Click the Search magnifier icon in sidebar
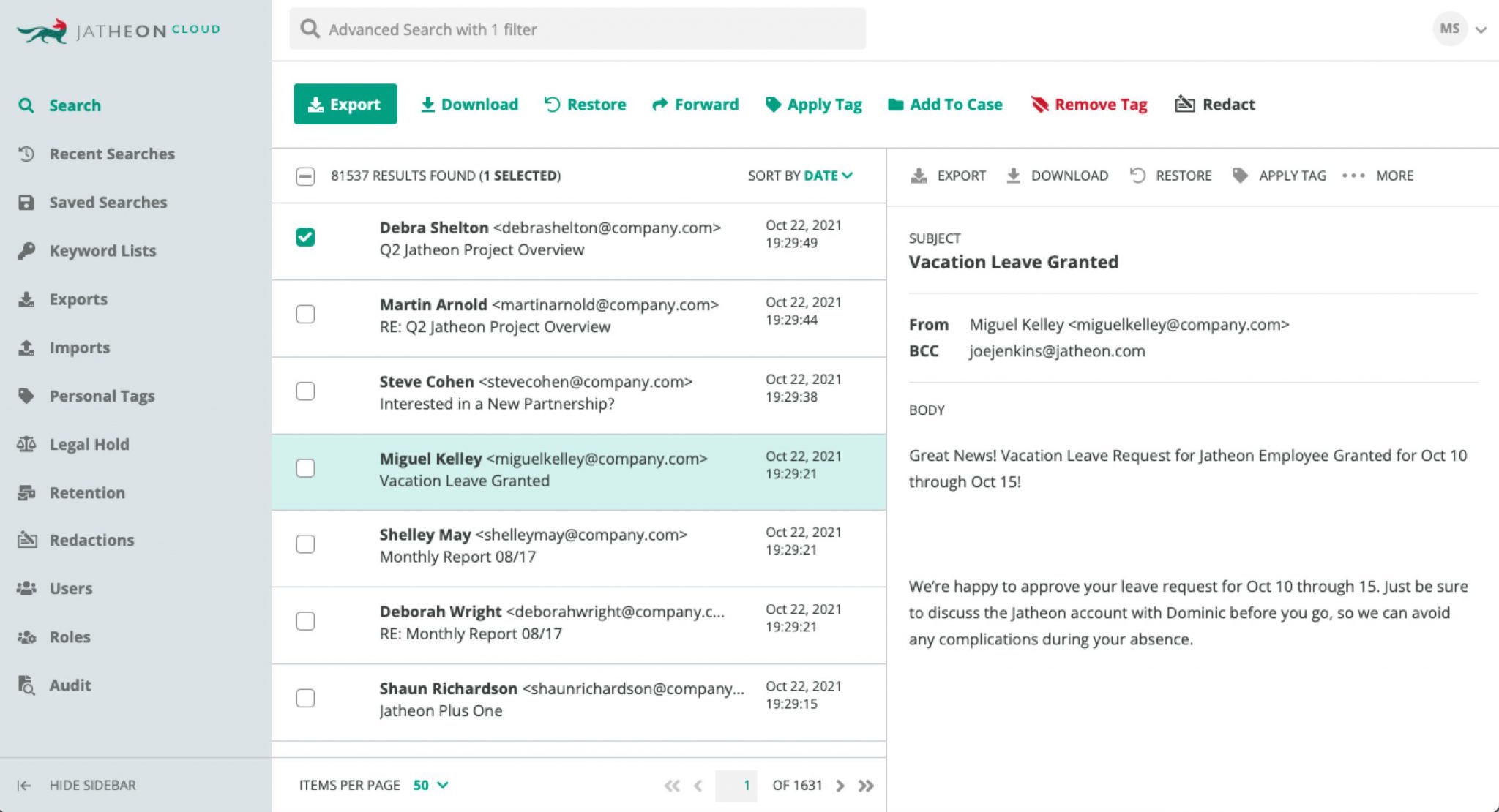The height and width of the screenshot is (812, 1499). [26, 105]
